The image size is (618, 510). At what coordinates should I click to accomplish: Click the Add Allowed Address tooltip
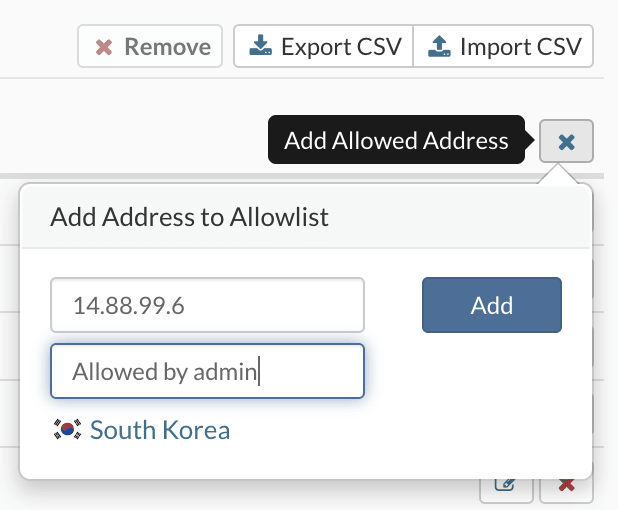[x=396, y=140]
